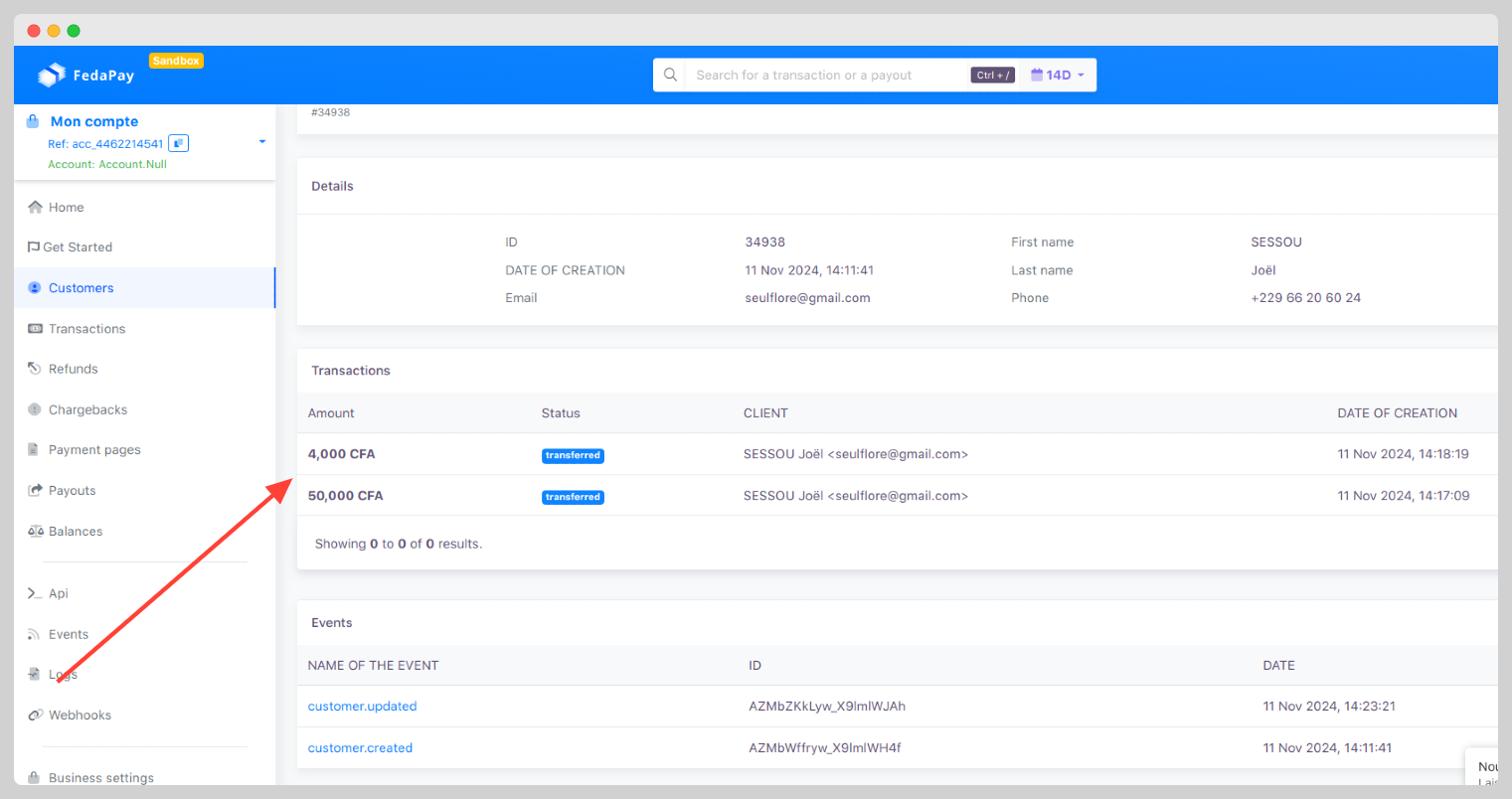Click date 11 Nov 2024, 14:18:19
This screenshot has width=1512, height=799.
point(1403,454)
